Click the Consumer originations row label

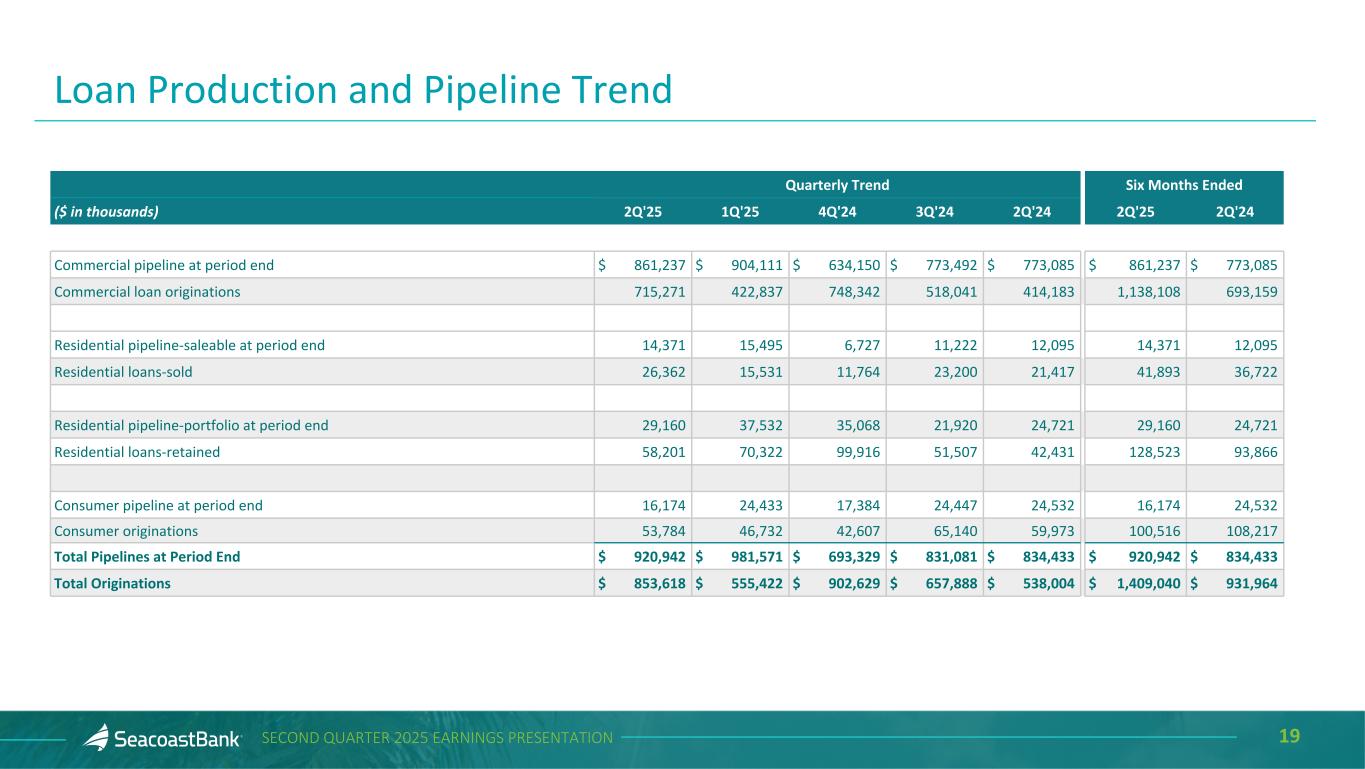pos(126,531)
